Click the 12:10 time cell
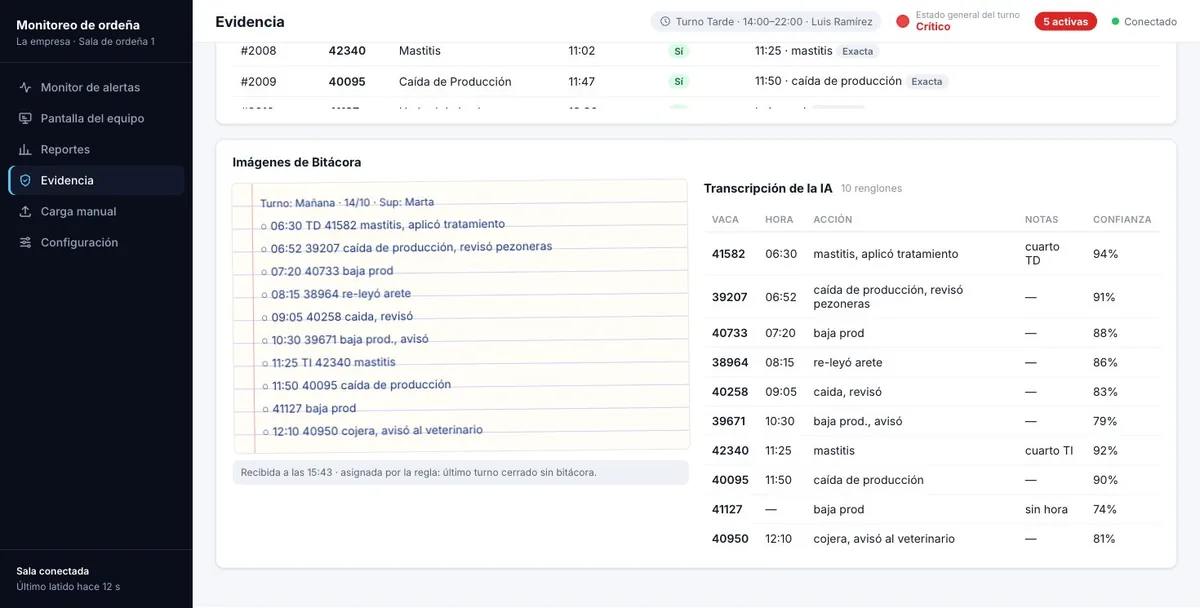This screenshot has height=608, width=1200. 778,539
